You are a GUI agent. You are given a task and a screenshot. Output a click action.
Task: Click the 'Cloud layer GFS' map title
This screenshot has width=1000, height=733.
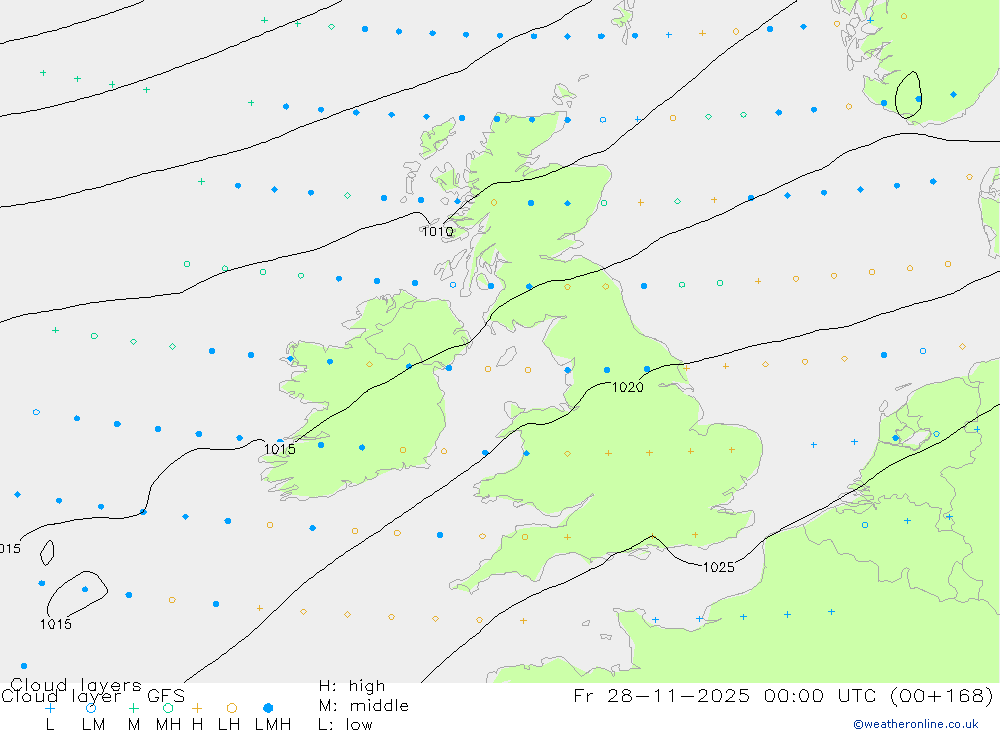[93, 696]
